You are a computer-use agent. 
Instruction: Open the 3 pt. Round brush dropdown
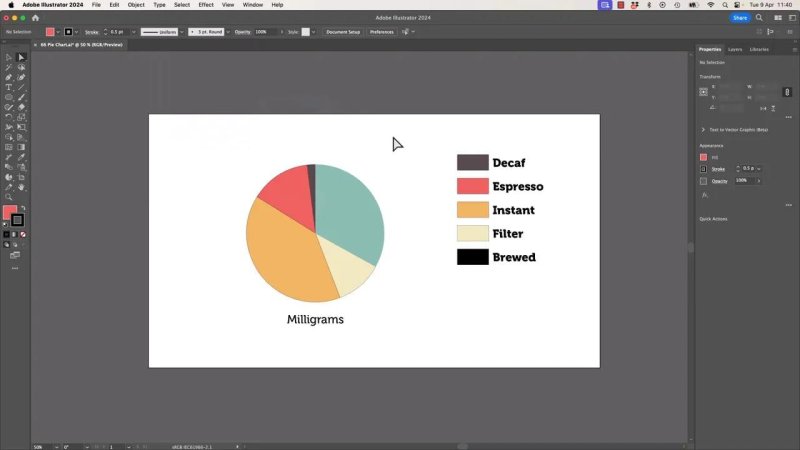tap(228, 32)
